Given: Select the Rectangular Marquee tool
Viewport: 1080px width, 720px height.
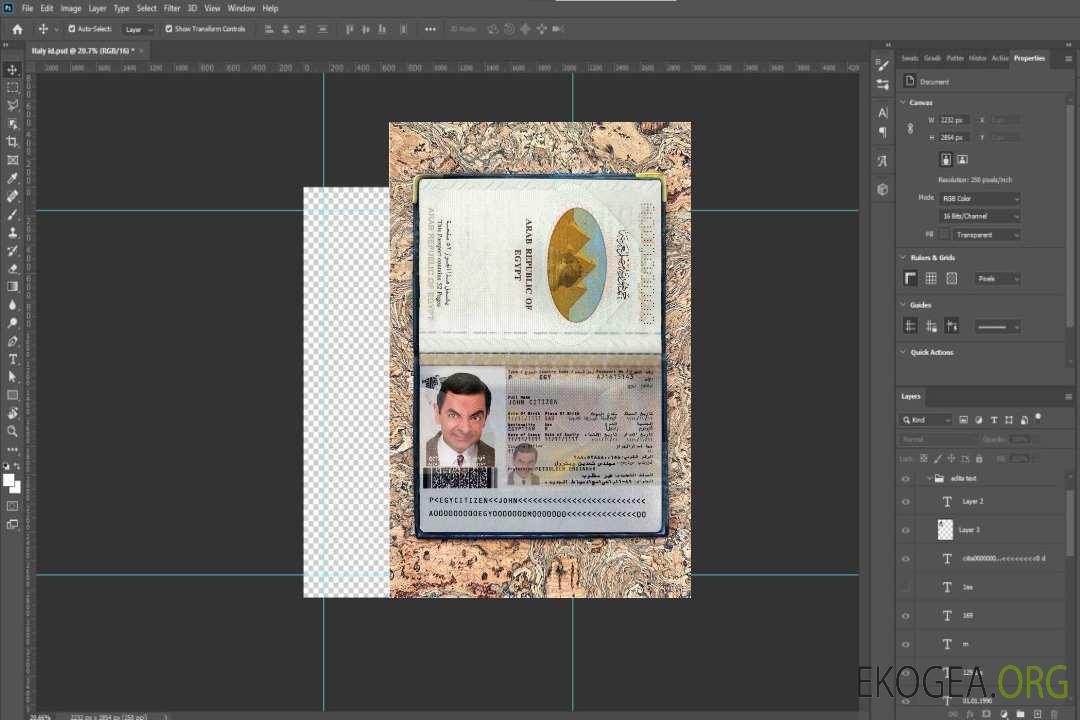Looking at the screenshot, I should click(x=12, y=88).
